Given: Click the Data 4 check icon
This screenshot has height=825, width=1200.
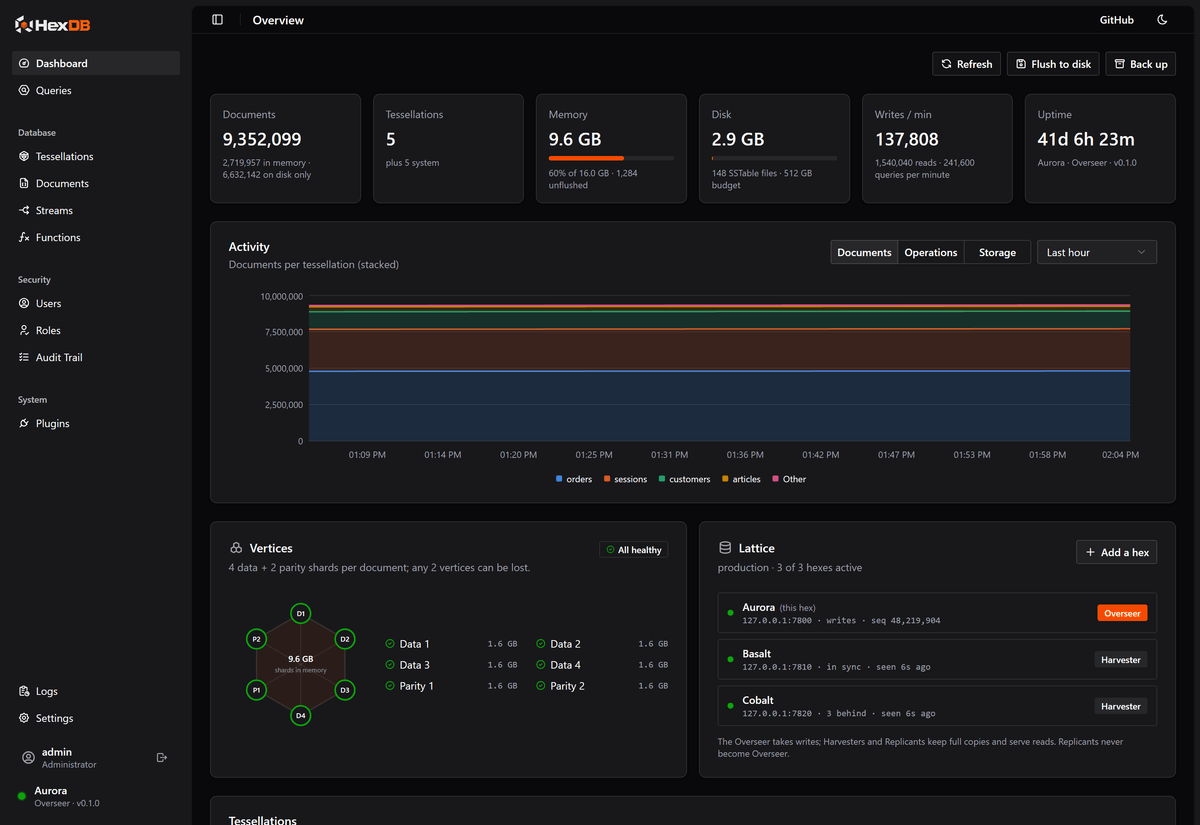Looking at the screenshot, I should pyautogui.click(x=541, y=665).
